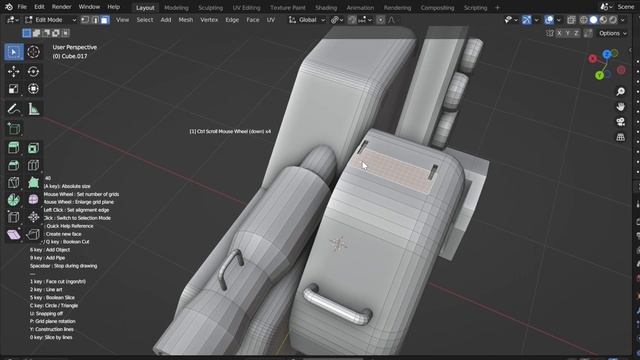Toggle viewport overlays

tap(549, 20)
